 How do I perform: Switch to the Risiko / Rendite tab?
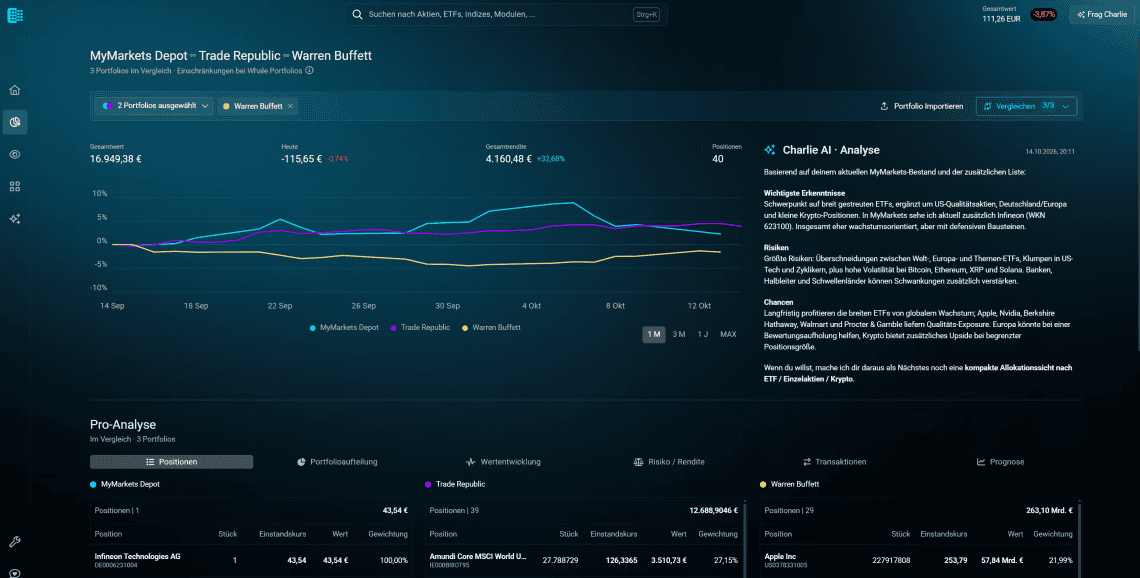click(669, 462)
